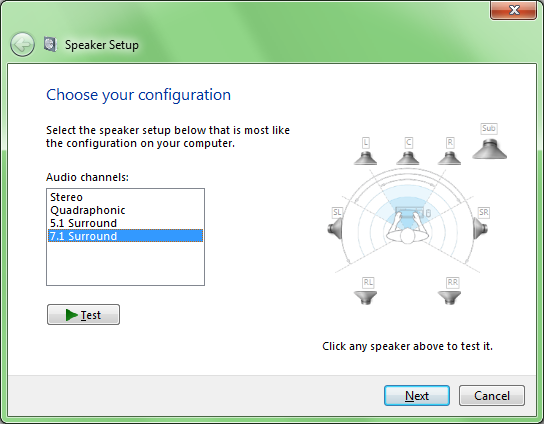Click the listener figure in diagram
This screenshot has height=424, width=544.
(408, 229)
